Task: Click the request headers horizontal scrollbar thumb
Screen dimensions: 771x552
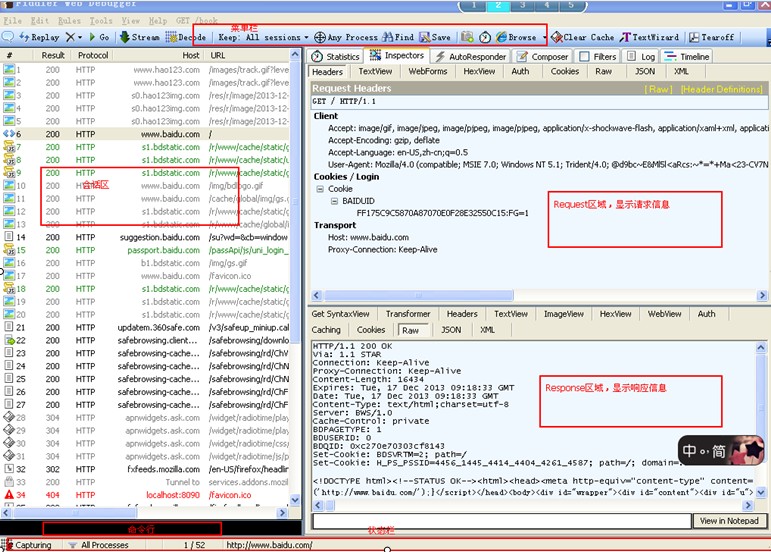Action: (418, 295)
